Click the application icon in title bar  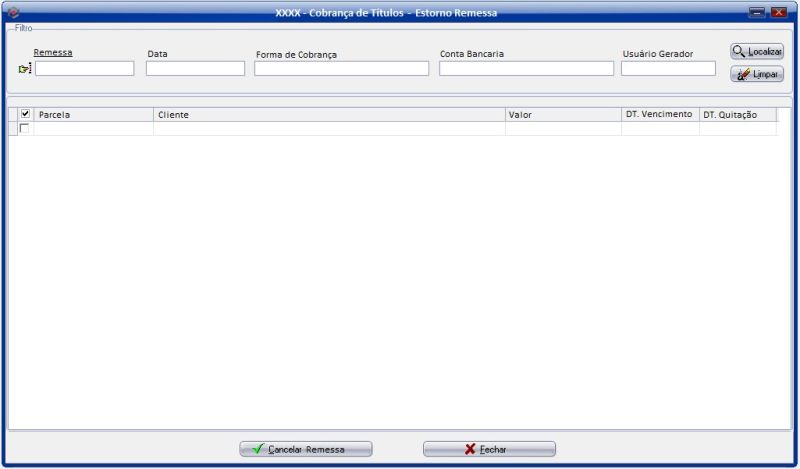pyautogui.click(x=14, y=12)
